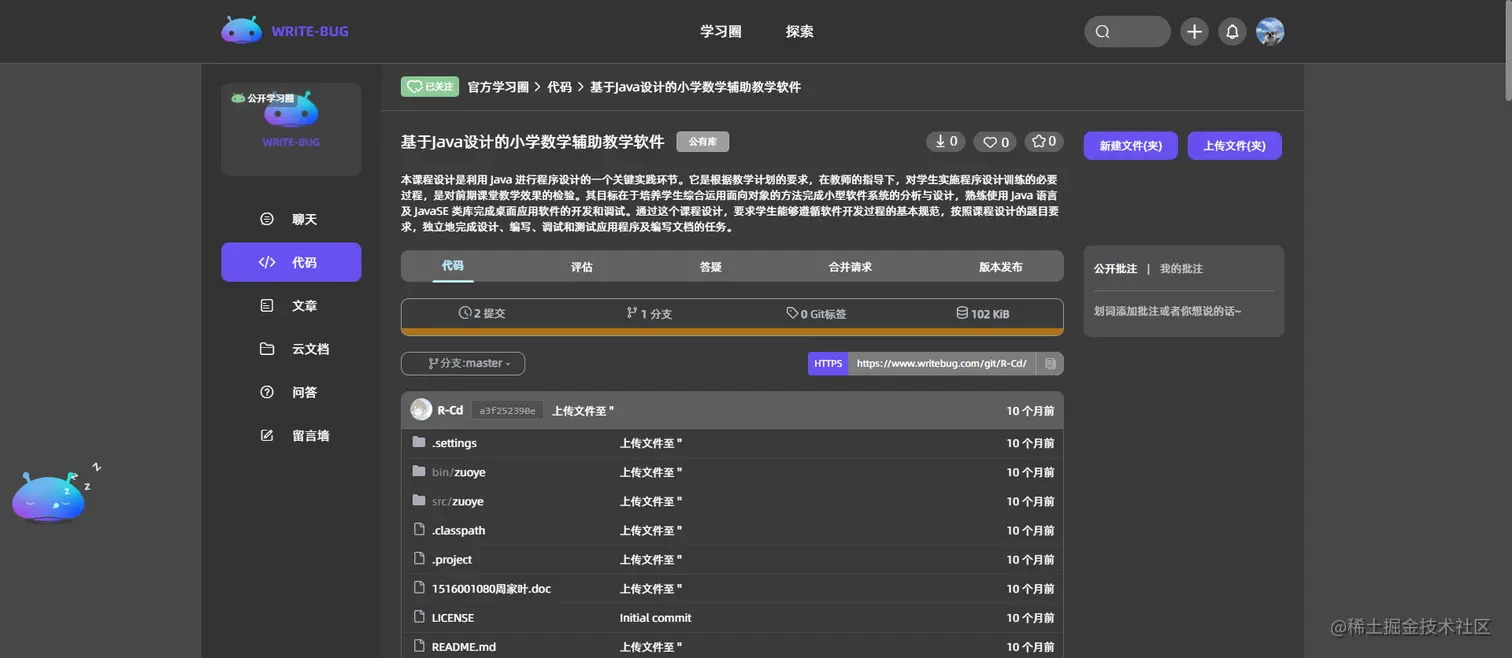Click the 云文档 folder icon in the sidebar
The width and height of the screenshot is (1512, 658).
pos(267,349)
